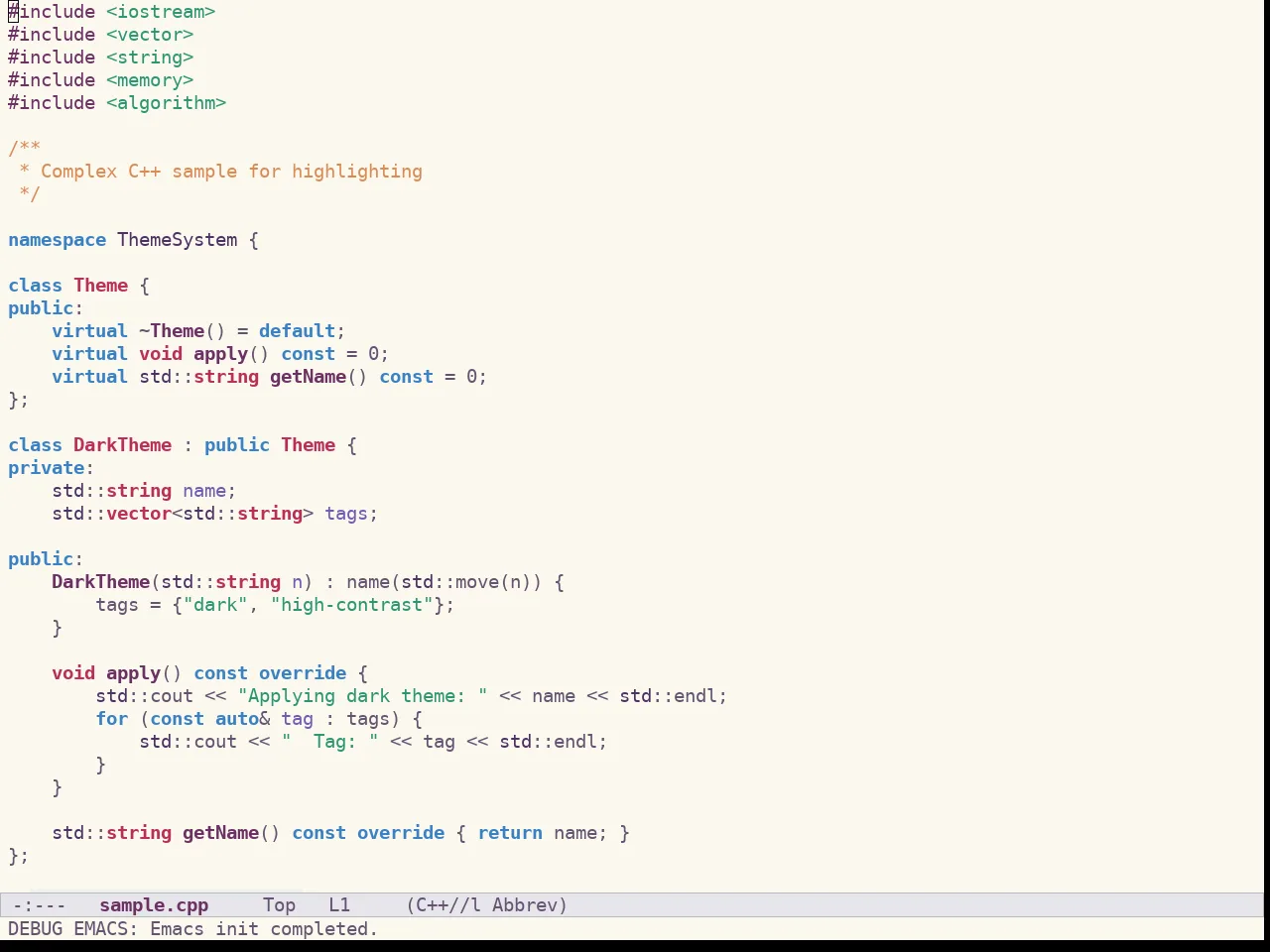This screenshot has height=952, width=1270.
Task: Click 'auto&' in the for loop
Action: pos(243,719)
